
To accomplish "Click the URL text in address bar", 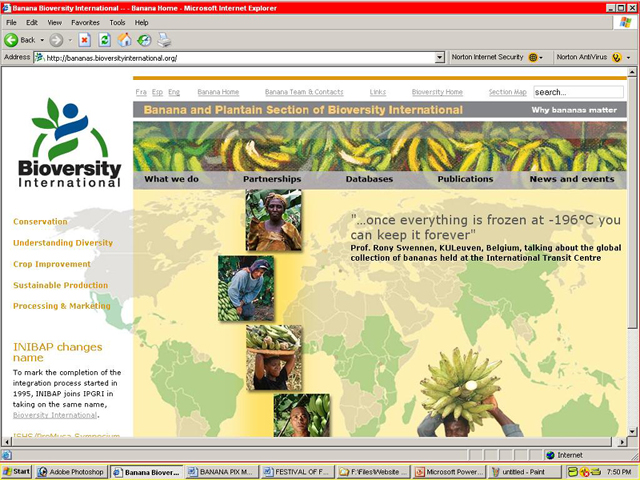I will (x=112, y=58).
